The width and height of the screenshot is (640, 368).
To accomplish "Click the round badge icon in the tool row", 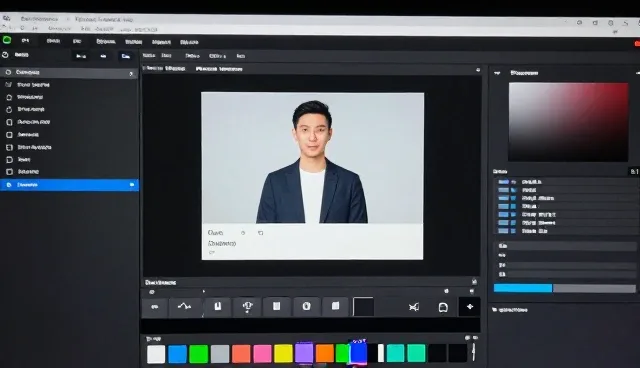I will coord(307,306).
